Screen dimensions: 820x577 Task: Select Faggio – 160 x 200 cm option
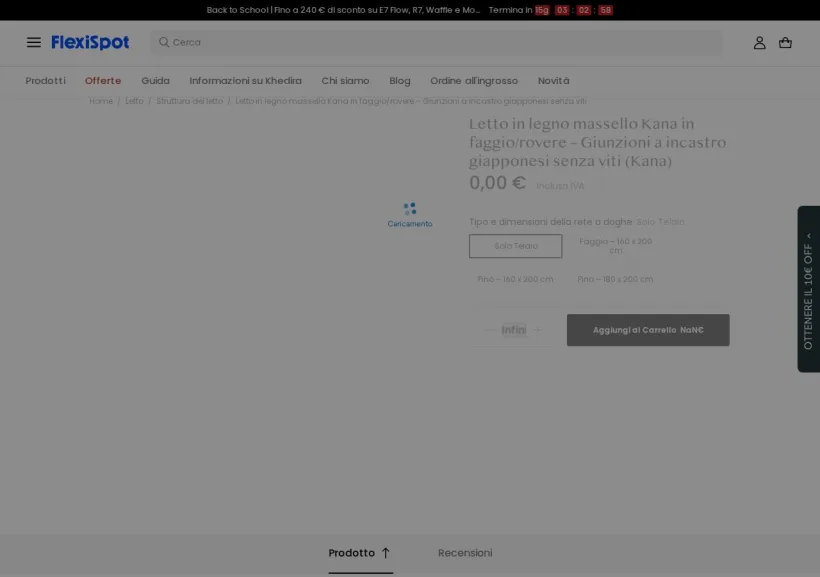pyautogui.click(x=616, y=246)
